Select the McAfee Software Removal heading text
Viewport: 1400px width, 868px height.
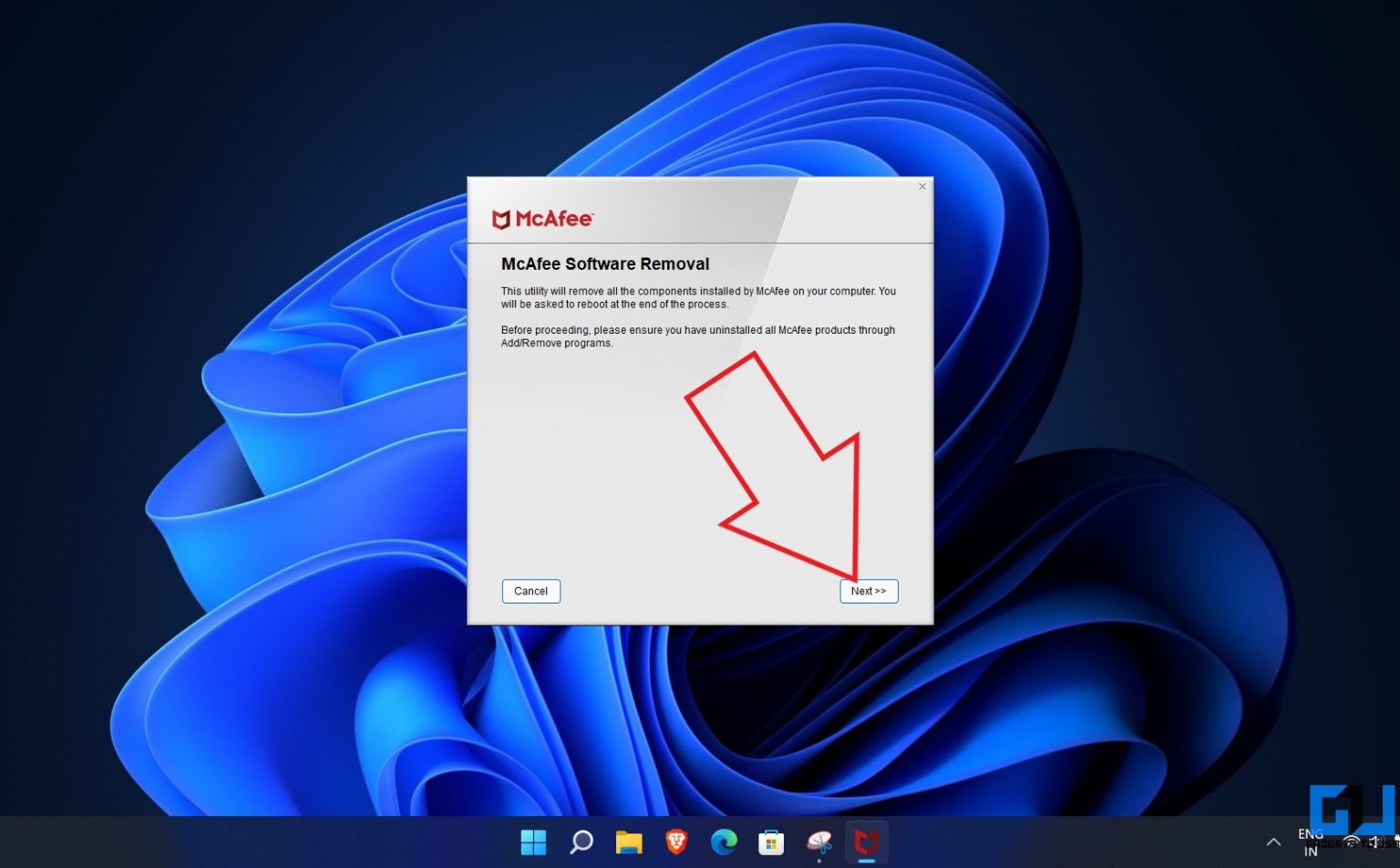605,263
